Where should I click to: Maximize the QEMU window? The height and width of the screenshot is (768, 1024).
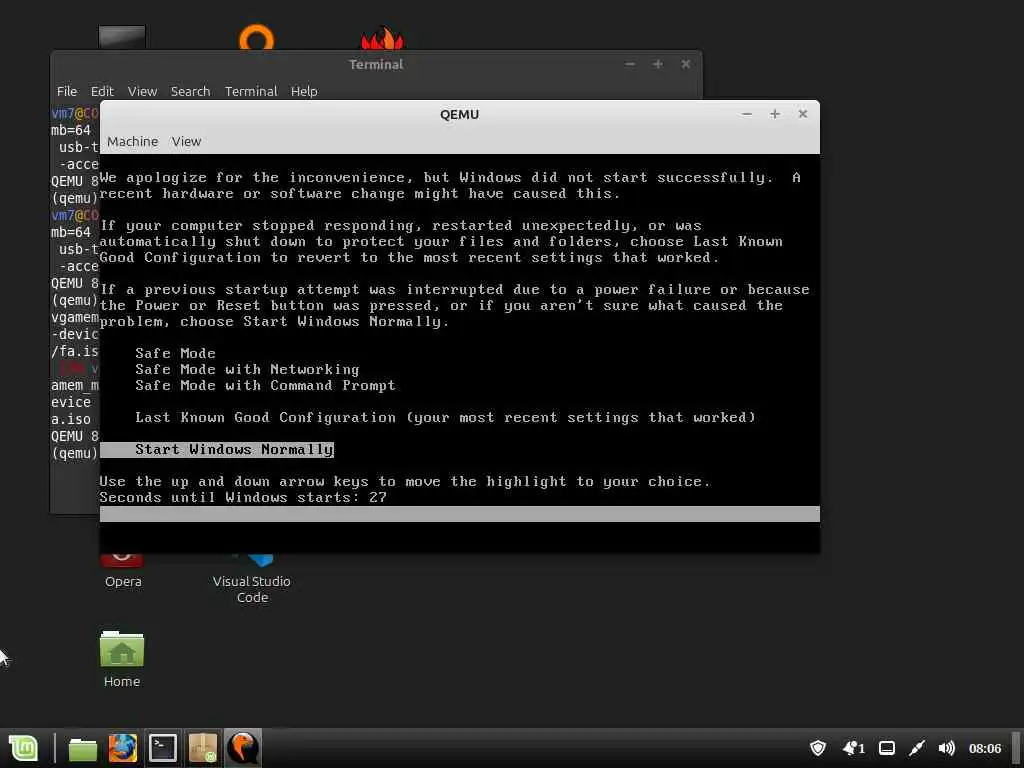pyautogui.click(x=775, y=114)
